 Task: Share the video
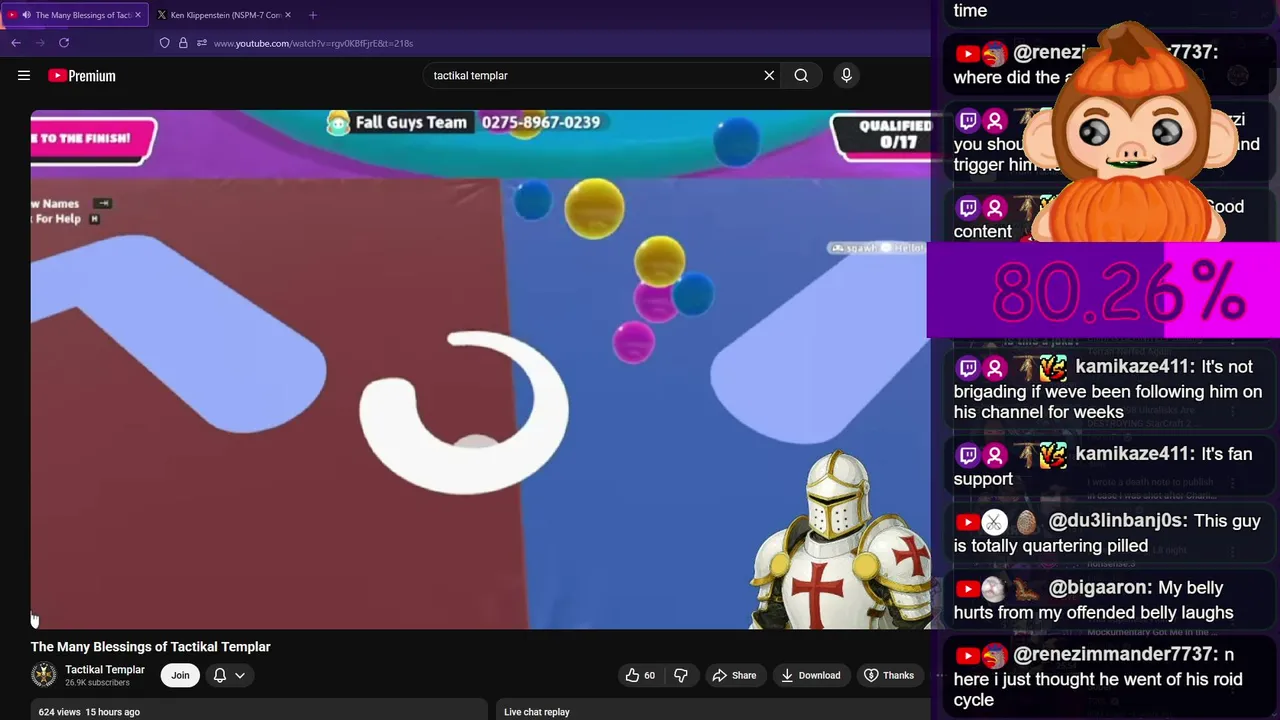(734, 675)
